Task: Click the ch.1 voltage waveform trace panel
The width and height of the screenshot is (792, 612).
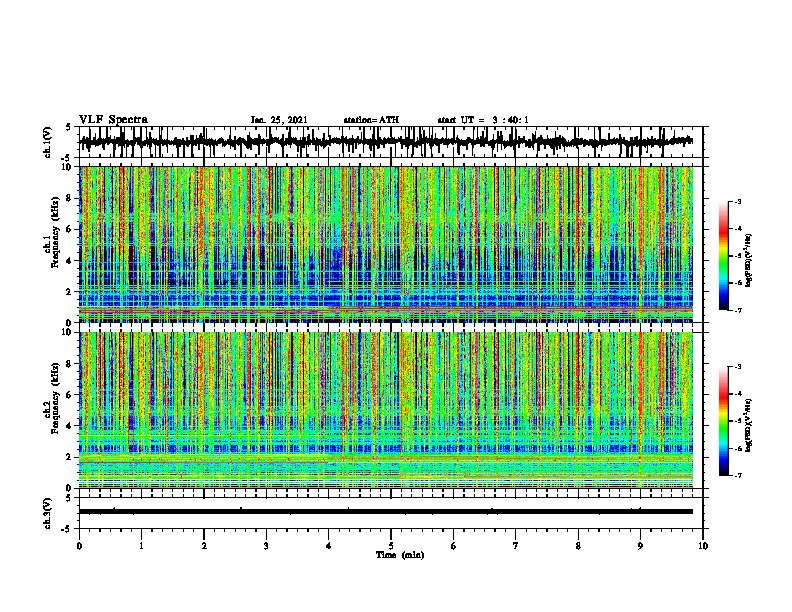Action: pyautogui.click(x=390, y=142)
